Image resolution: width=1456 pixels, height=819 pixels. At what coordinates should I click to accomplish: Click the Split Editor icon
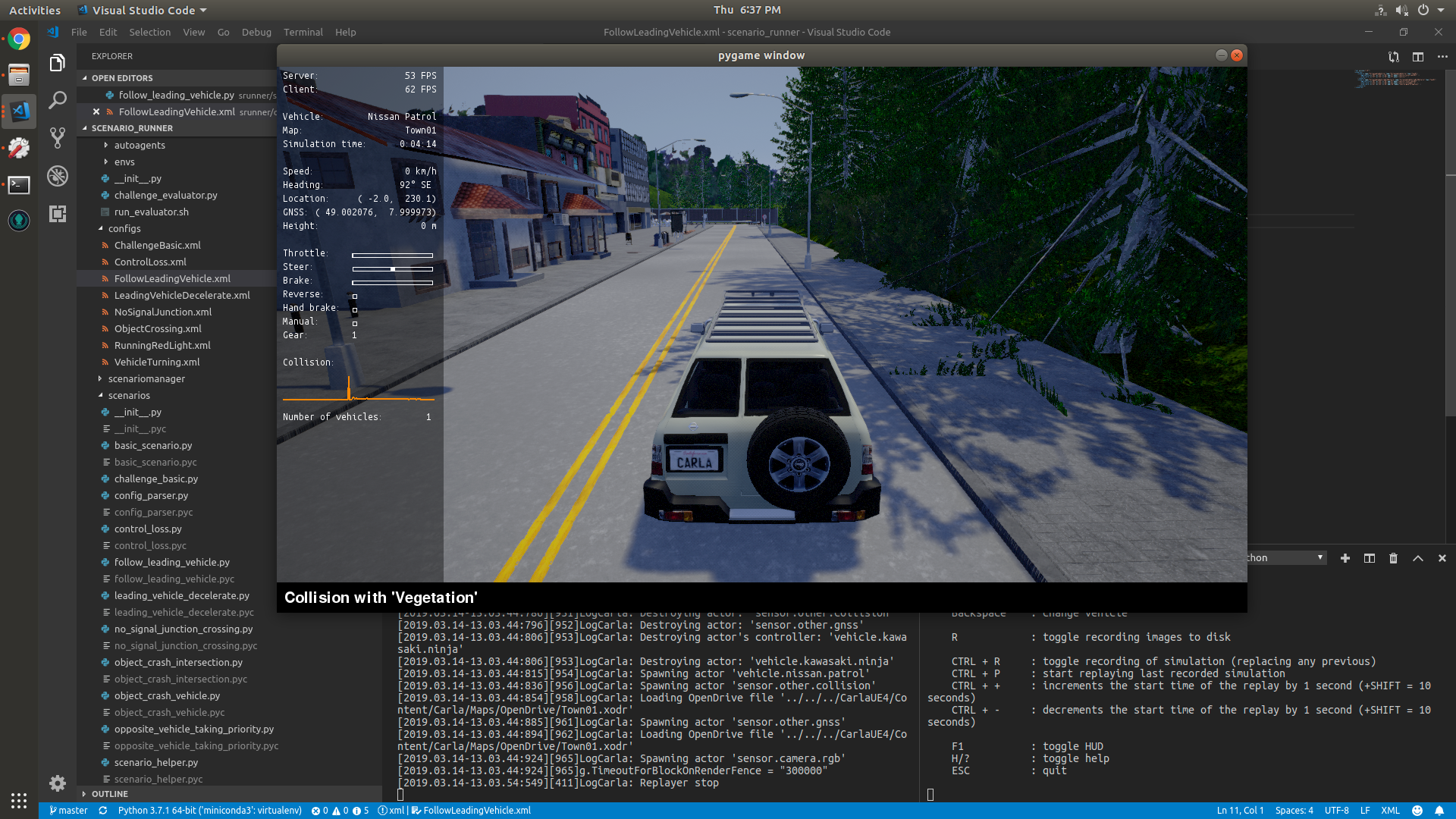[x=1417, y=57]
